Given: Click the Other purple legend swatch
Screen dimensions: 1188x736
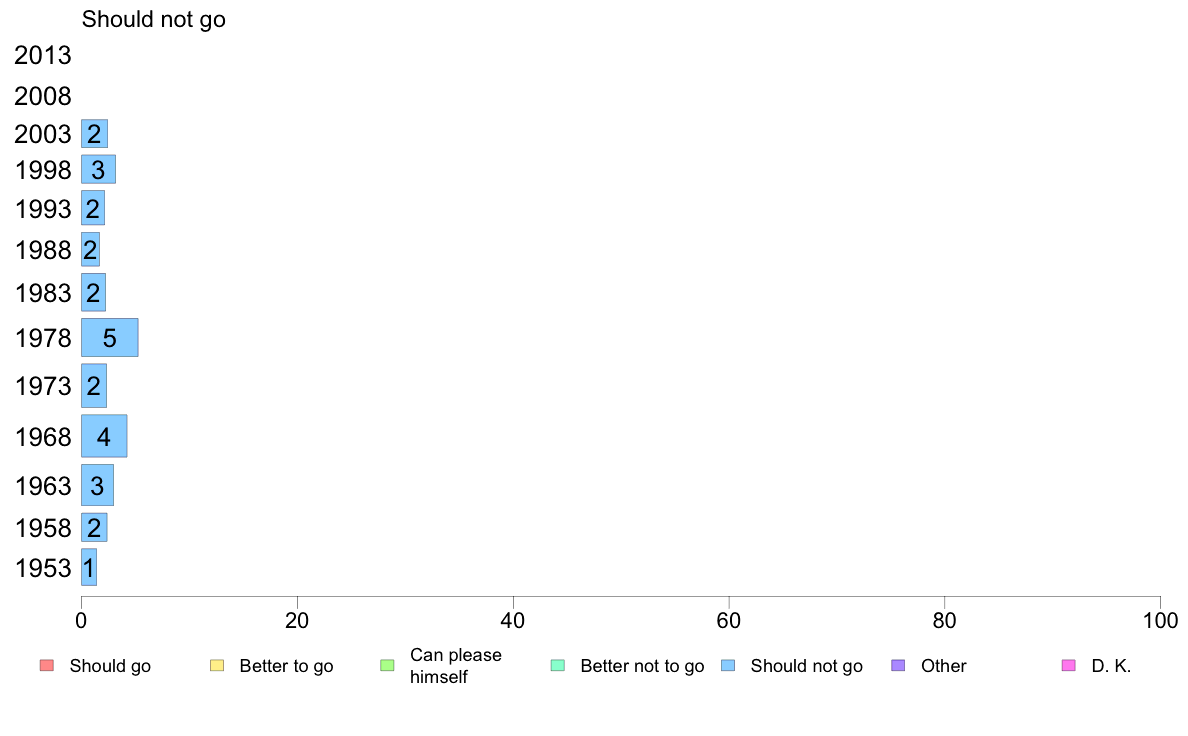Looking at the screenshot, I should 898,666.
